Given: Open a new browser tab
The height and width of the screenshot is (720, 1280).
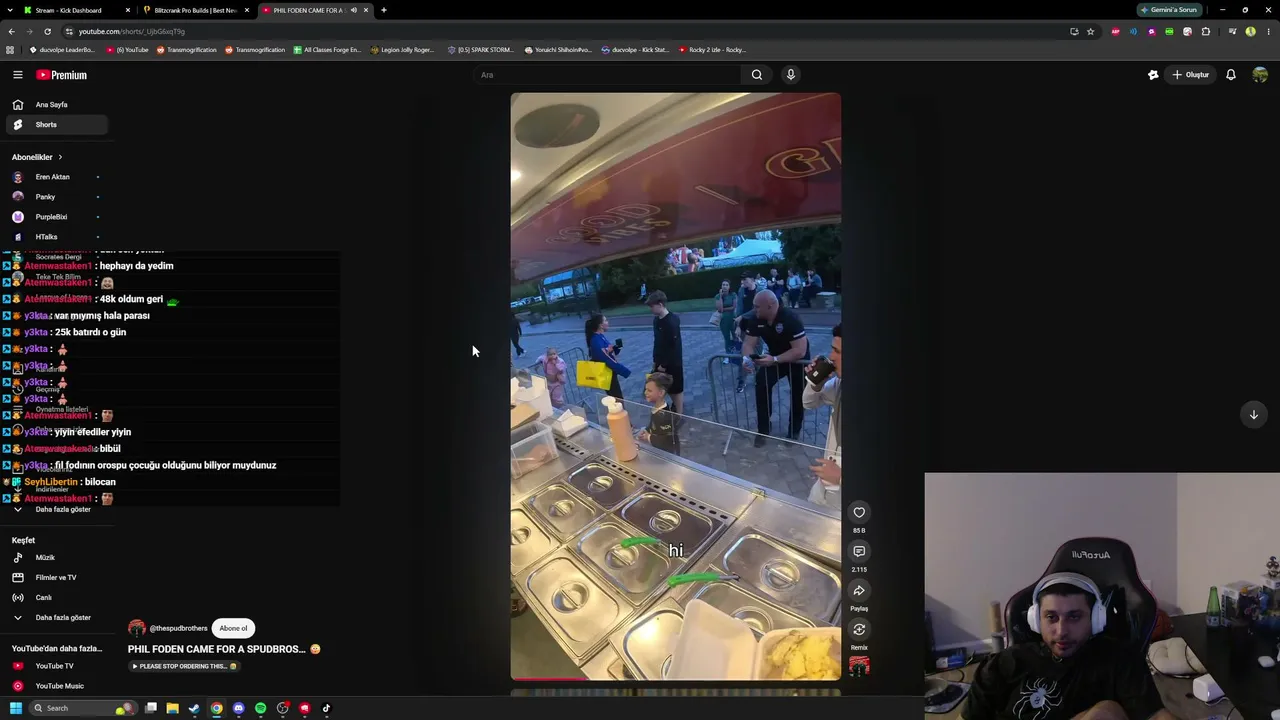Looking at the screenshot, I should [x=384, y=10].
